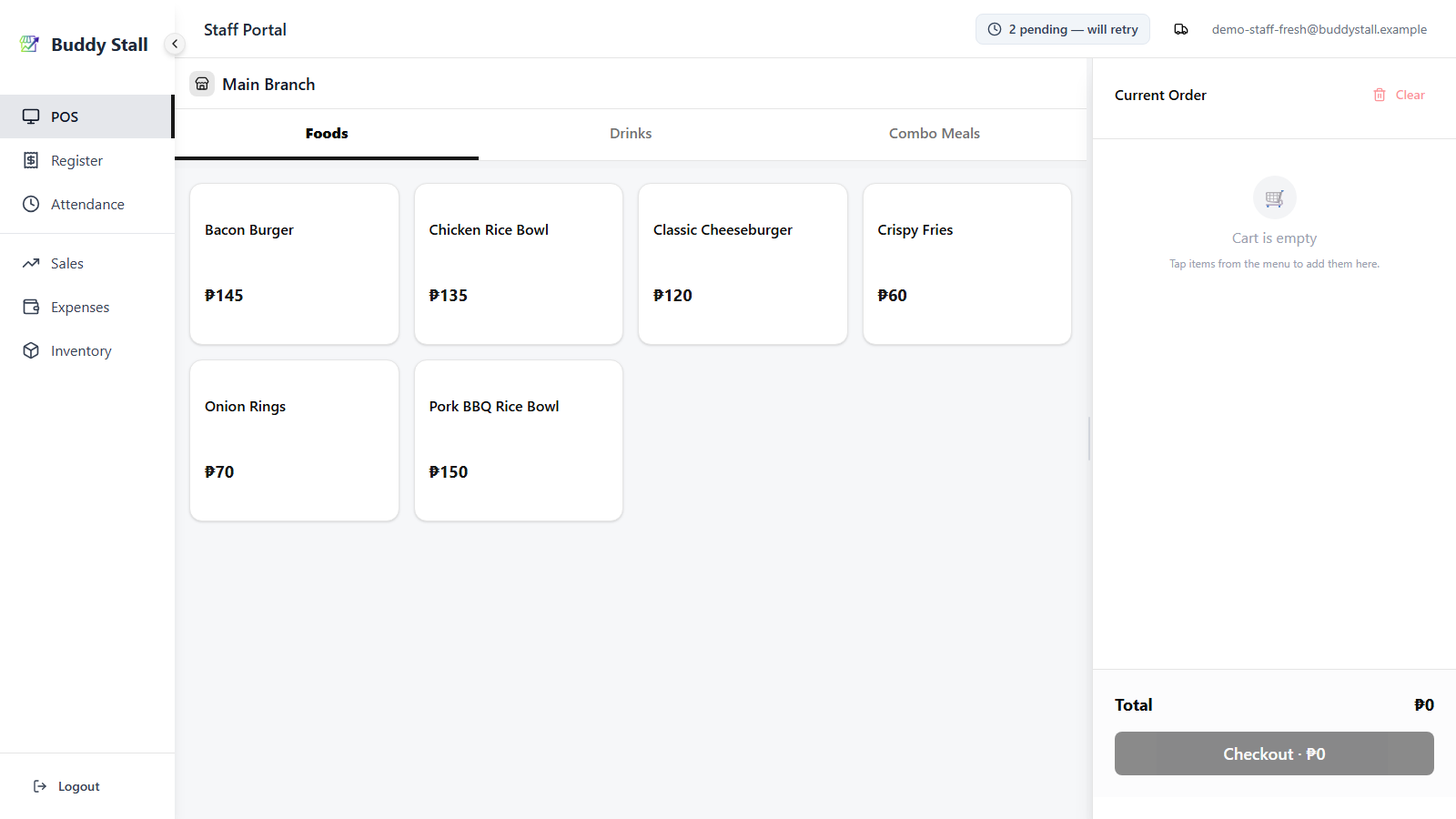Select the Foods tab

[x=327, y=134]
